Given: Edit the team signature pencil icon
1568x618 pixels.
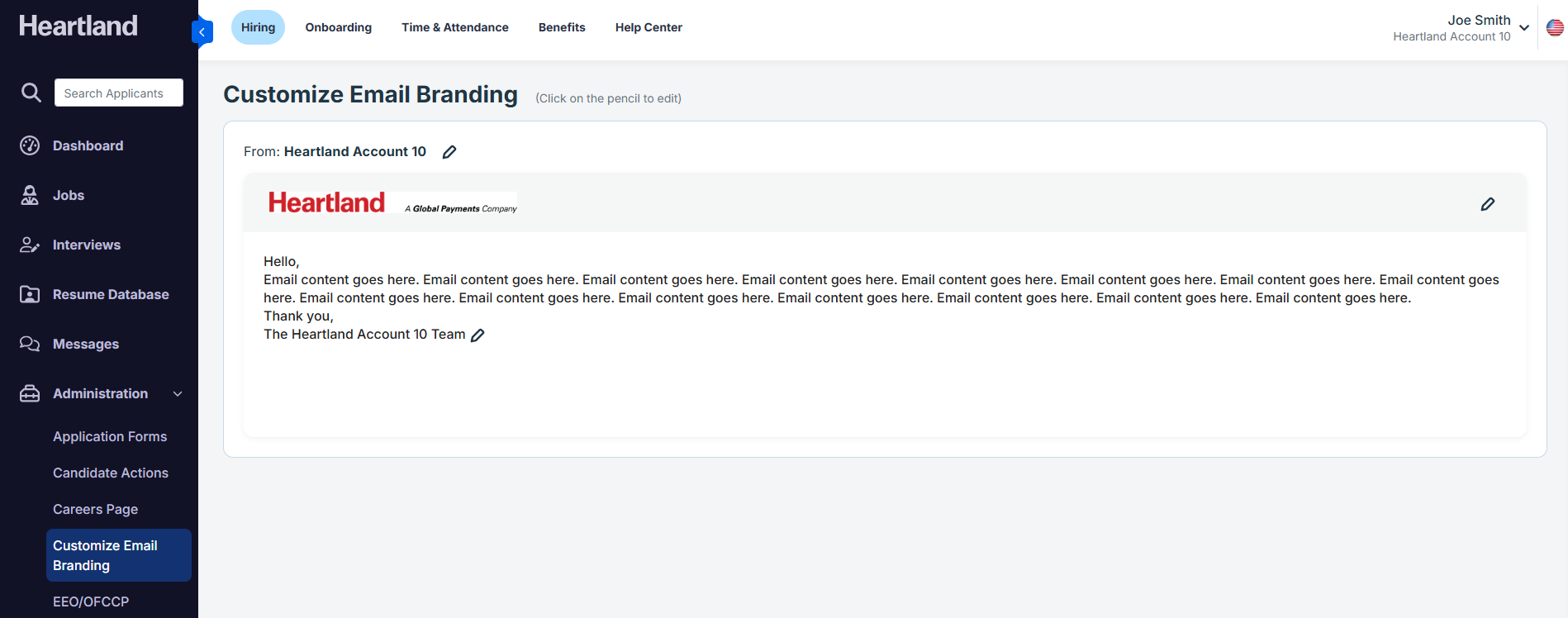Looking at the screenshot, I should click(478, 335).
